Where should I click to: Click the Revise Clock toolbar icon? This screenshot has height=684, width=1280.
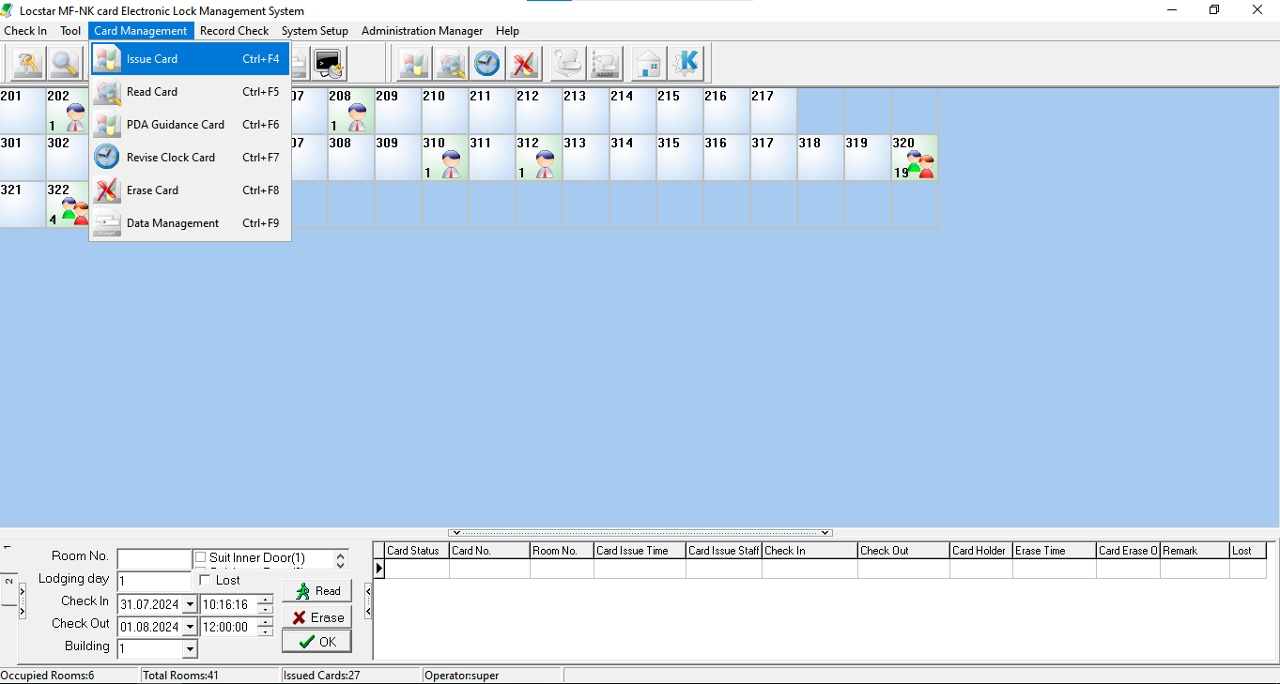487,64
